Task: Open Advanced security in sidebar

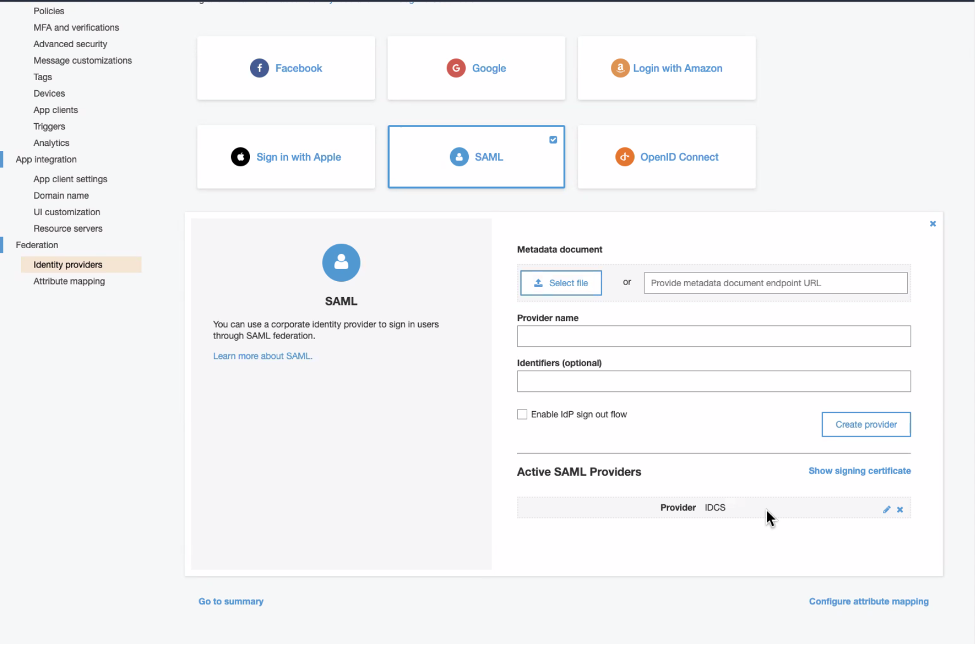Action: 70,44
